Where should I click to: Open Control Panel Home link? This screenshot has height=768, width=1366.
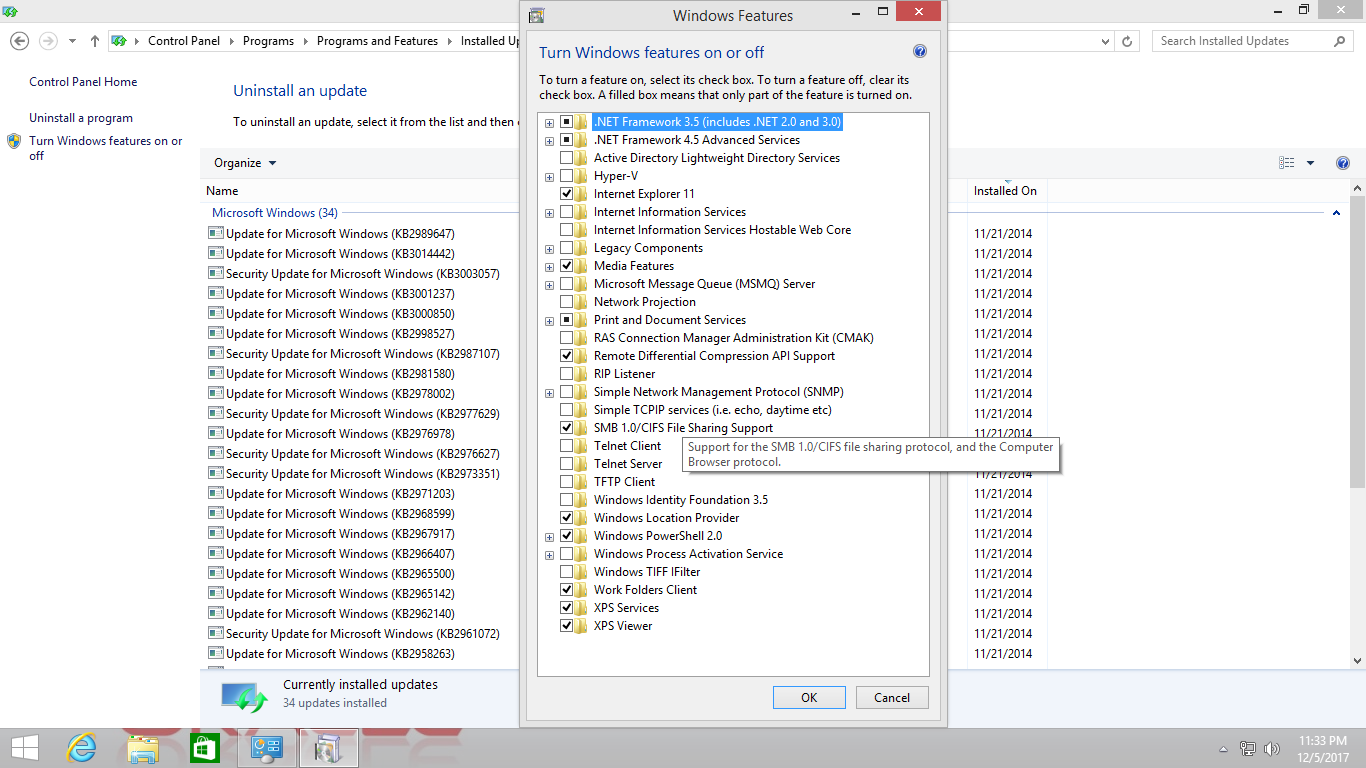pos(83,82)
